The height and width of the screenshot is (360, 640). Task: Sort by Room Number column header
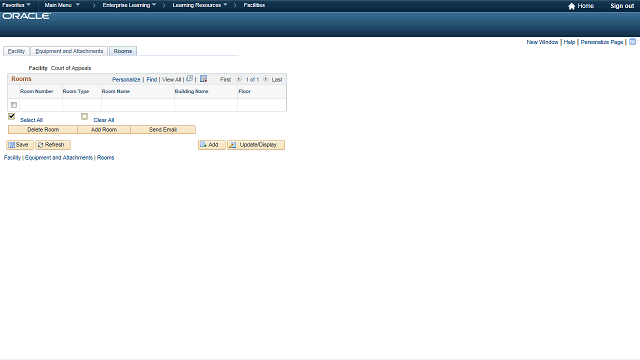[37, 91]
